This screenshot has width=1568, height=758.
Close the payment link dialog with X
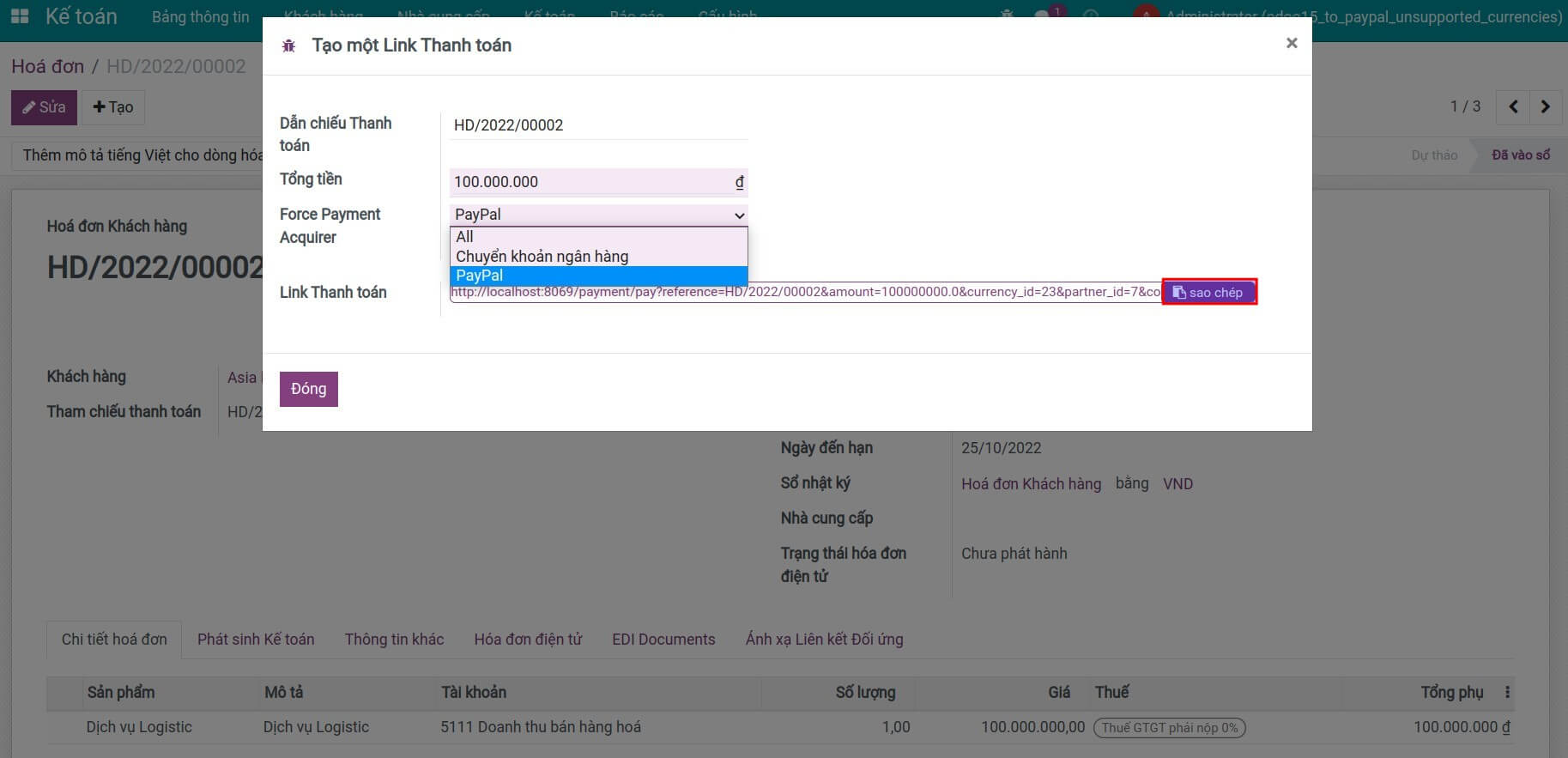1291,43
